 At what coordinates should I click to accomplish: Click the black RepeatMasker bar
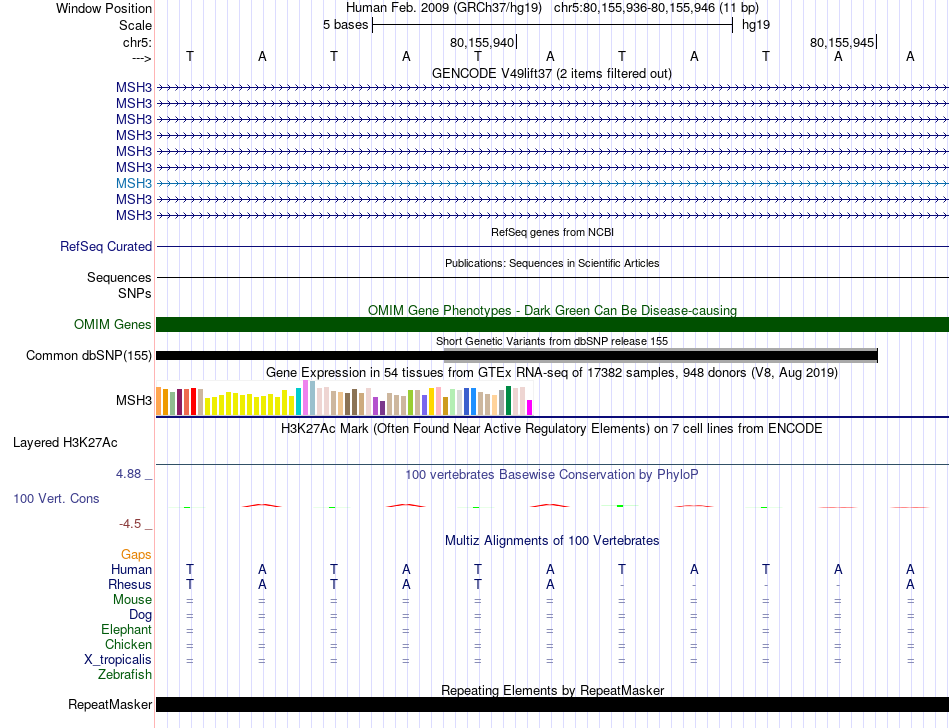[553, 704]
